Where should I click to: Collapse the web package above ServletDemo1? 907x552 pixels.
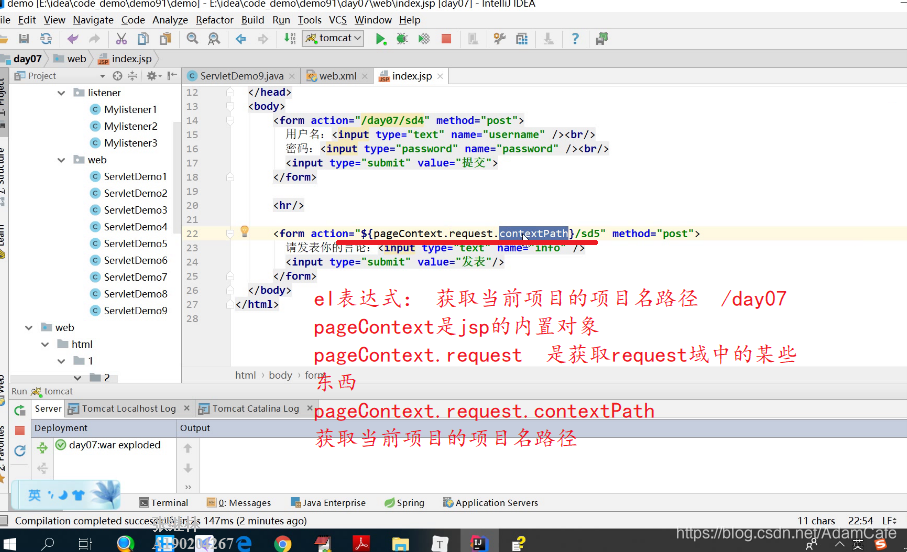(x=61, y=160)
